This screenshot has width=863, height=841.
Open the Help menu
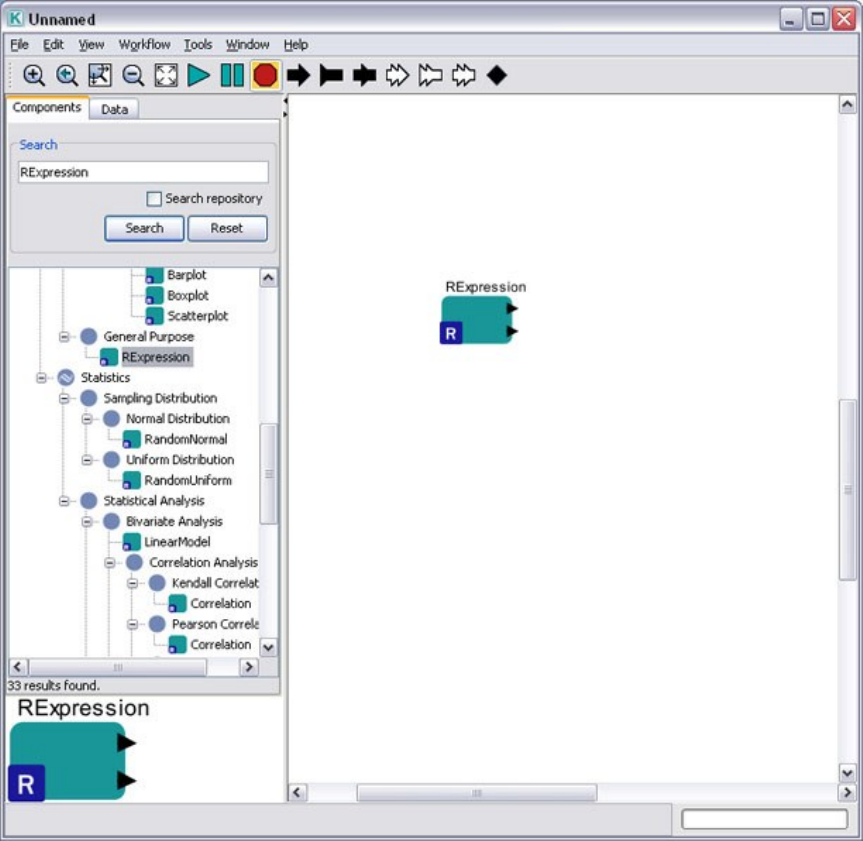point(296,45)
